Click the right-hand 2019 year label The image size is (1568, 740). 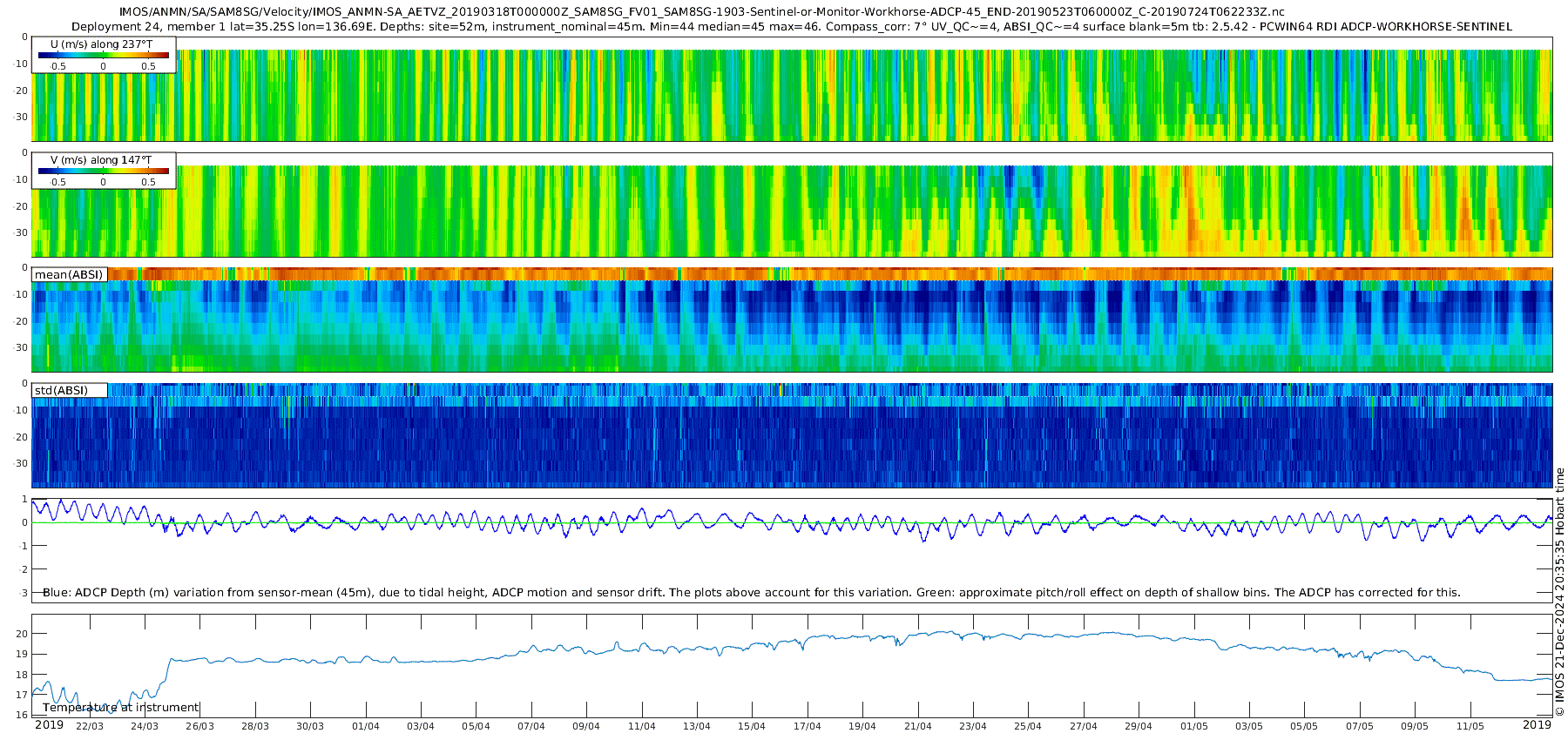tap(1537, 725)
